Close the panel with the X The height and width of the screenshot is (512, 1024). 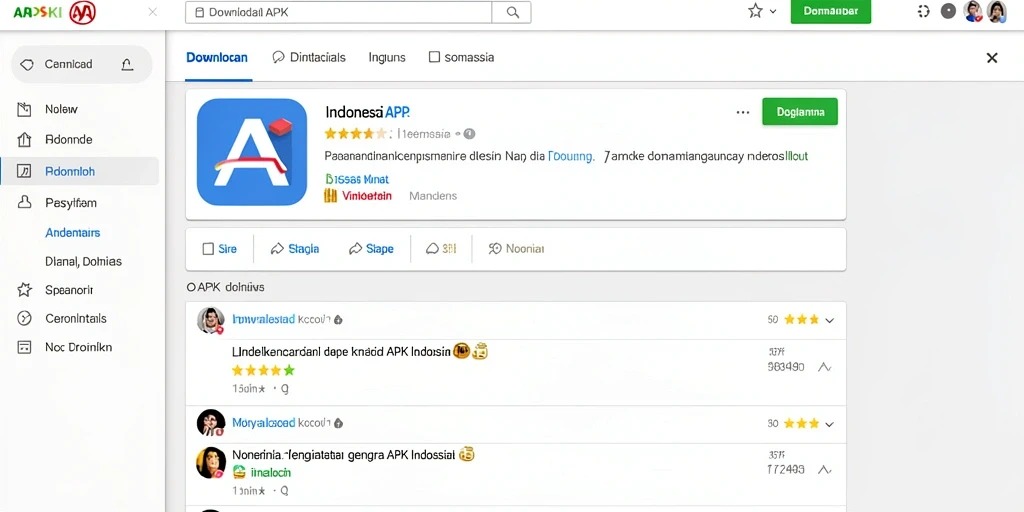[991, 58]
